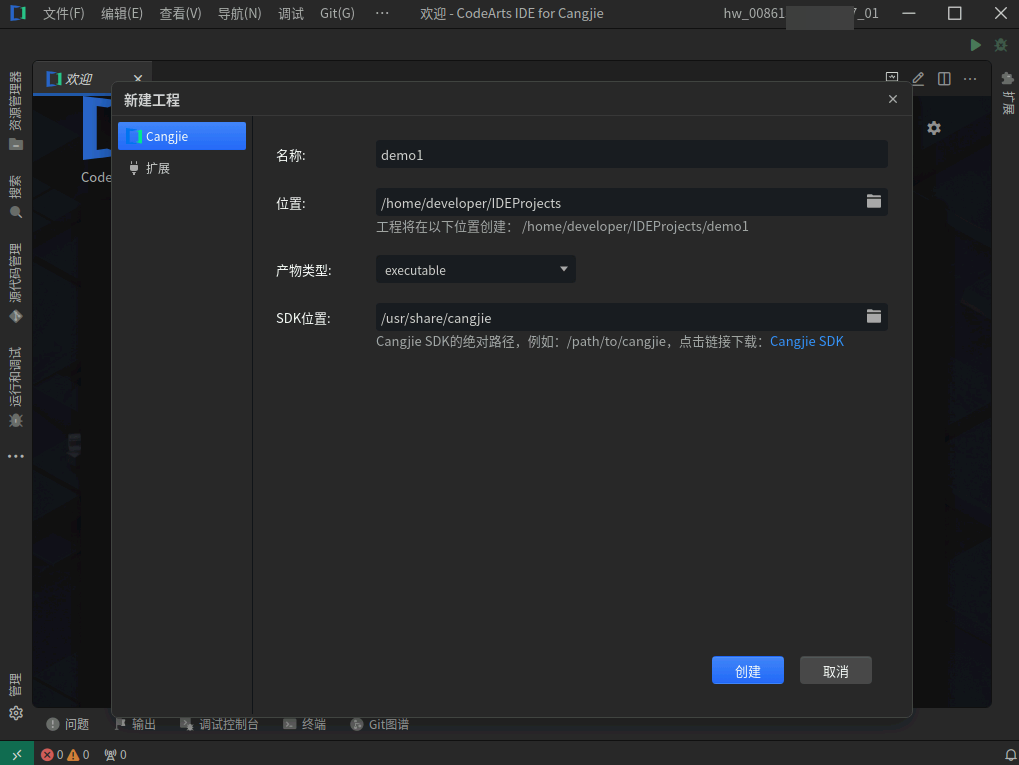Open the Search sidebar panel
Screen dimensions: 1019x765
[x=16, y=196]
